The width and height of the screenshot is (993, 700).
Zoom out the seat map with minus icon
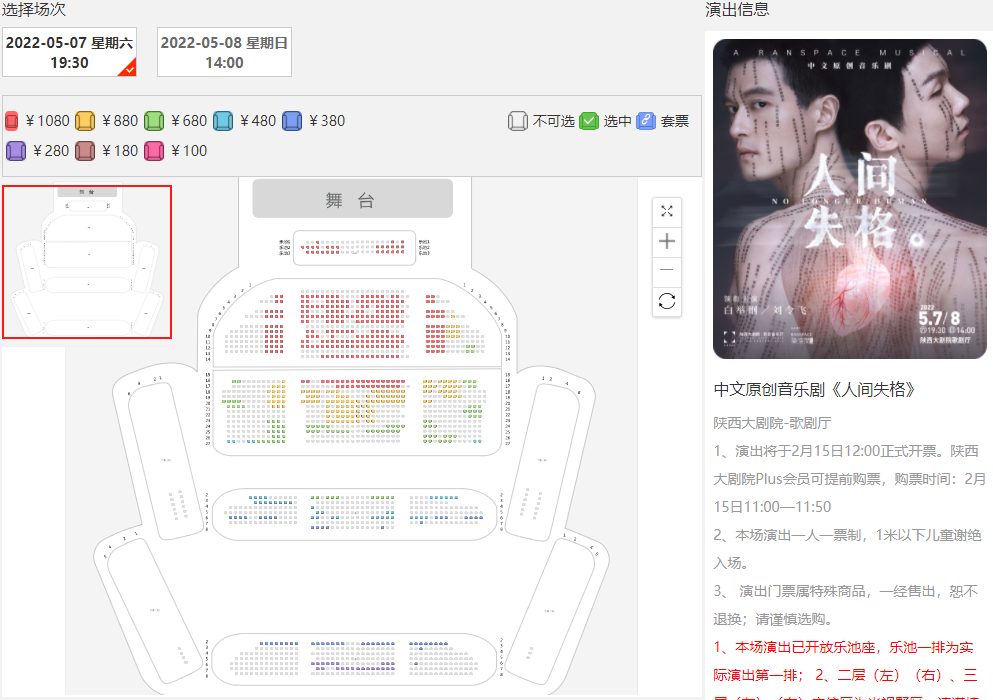[x=667, y=270]
